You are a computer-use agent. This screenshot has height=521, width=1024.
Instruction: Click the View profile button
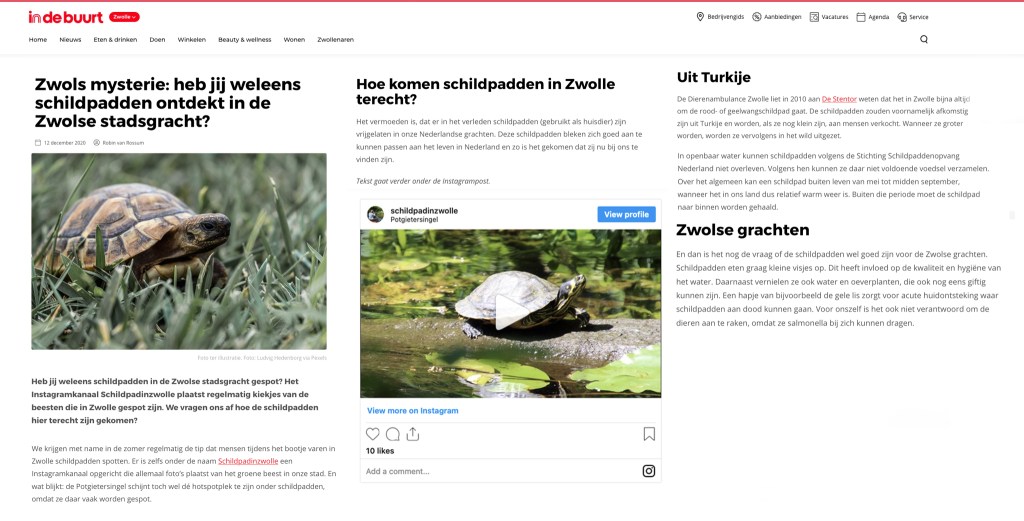tap(626, 214)
